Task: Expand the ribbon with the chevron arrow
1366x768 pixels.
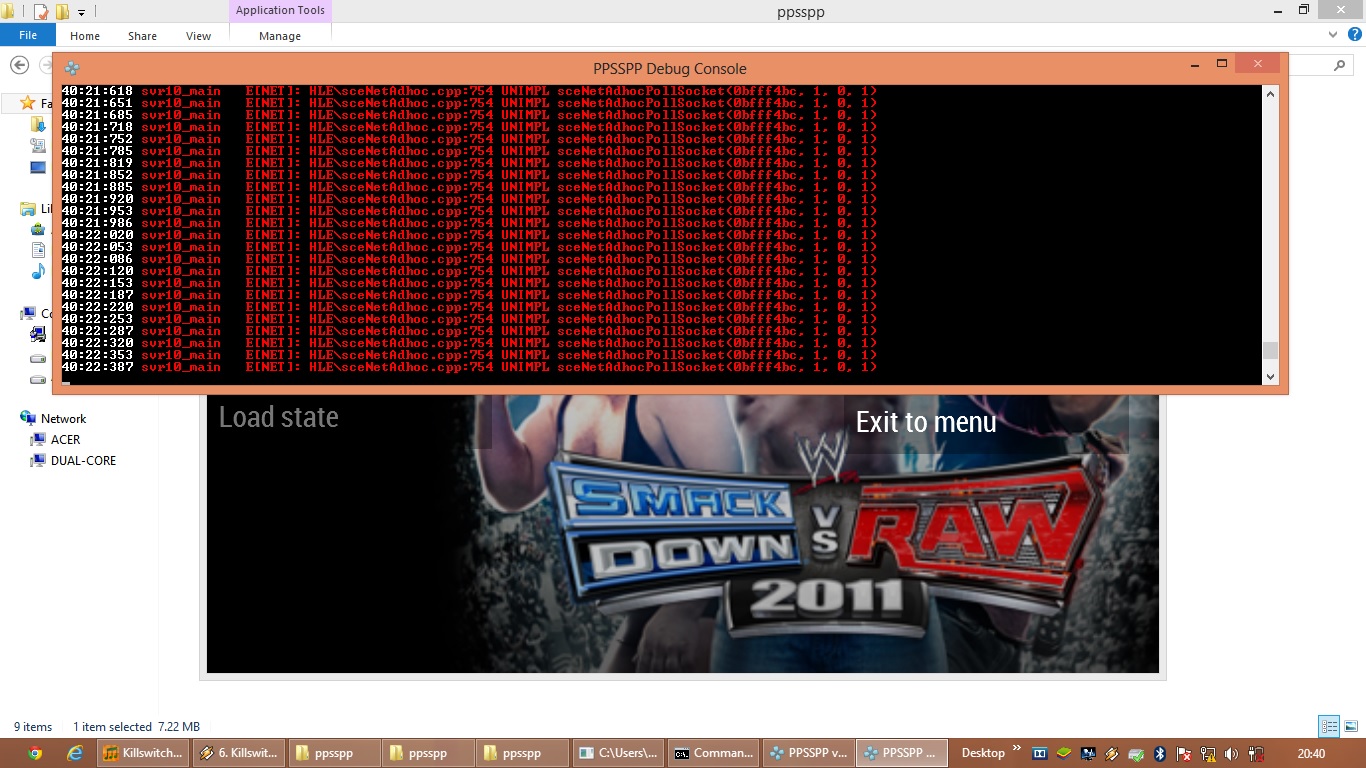Action: 1333,34
